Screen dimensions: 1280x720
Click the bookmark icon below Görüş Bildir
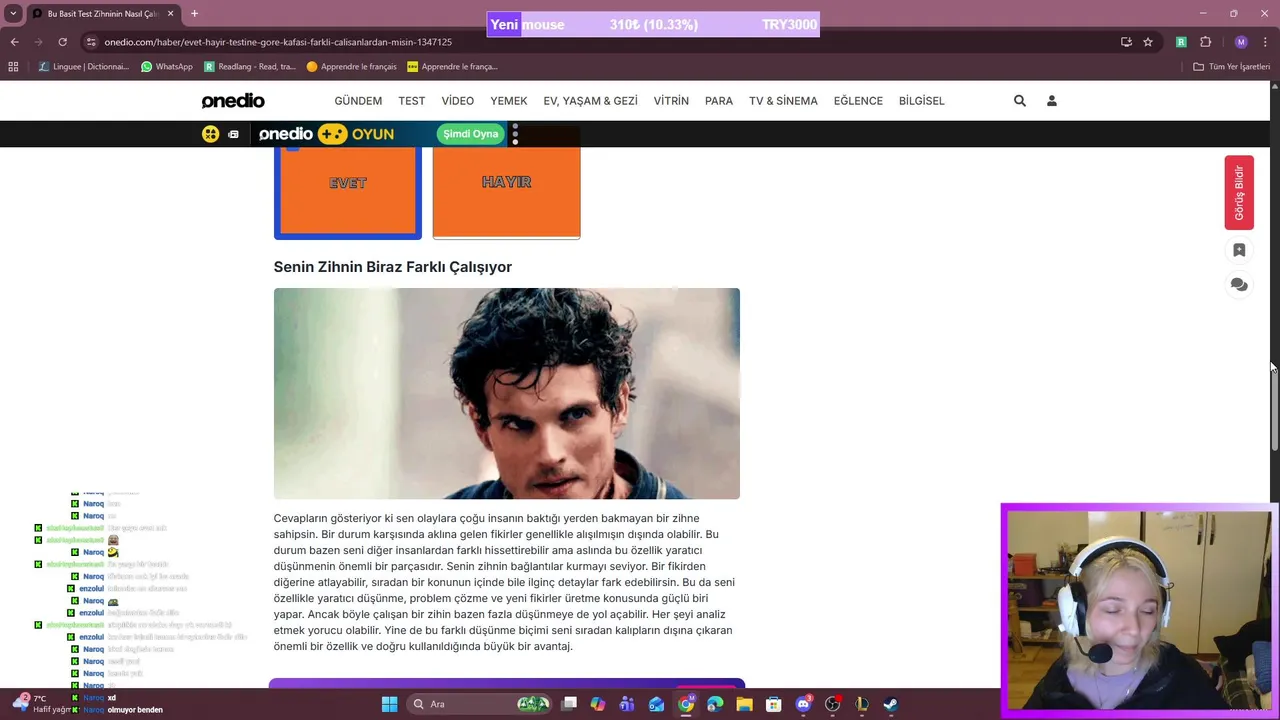point(1239,250)
